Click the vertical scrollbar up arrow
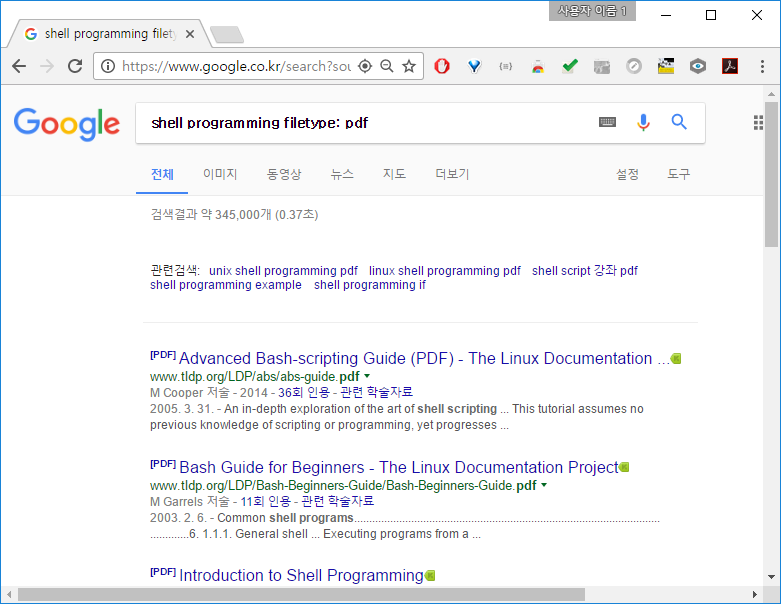 [771, 94]
